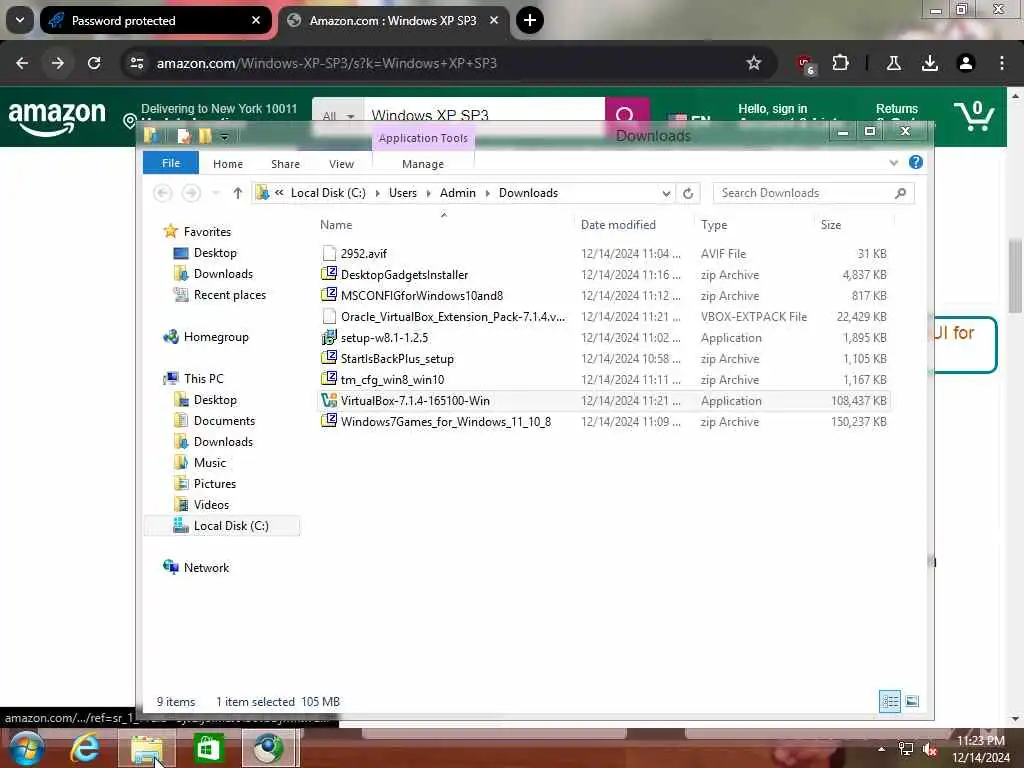Screen dimensions: 1024x768
Task: Select setup-w8.1-1.2.5 application
Action: pos(605,338)
